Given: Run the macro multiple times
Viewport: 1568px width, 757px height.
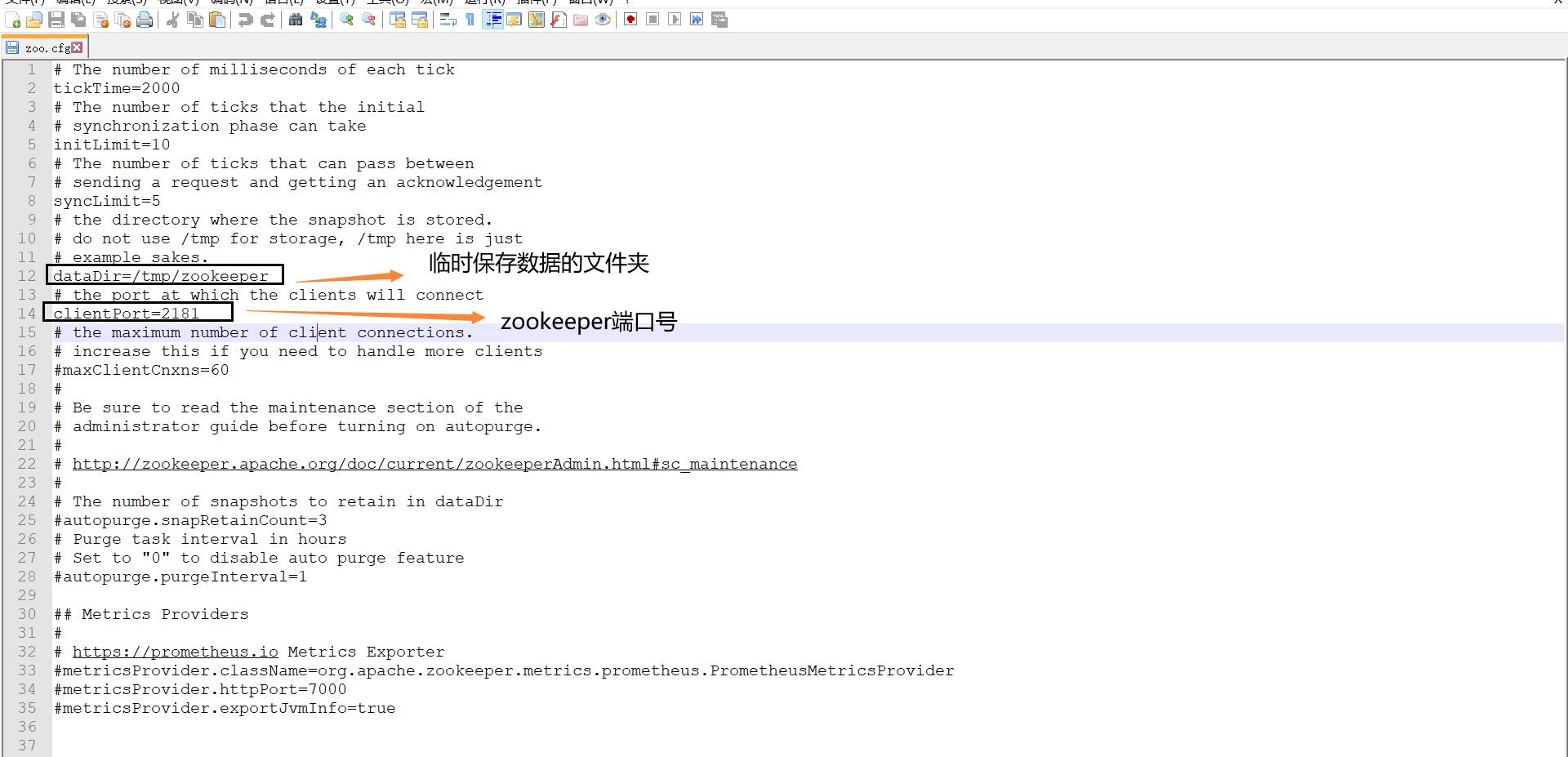Looking at the screenshot, I should click(x=697, y=20).
